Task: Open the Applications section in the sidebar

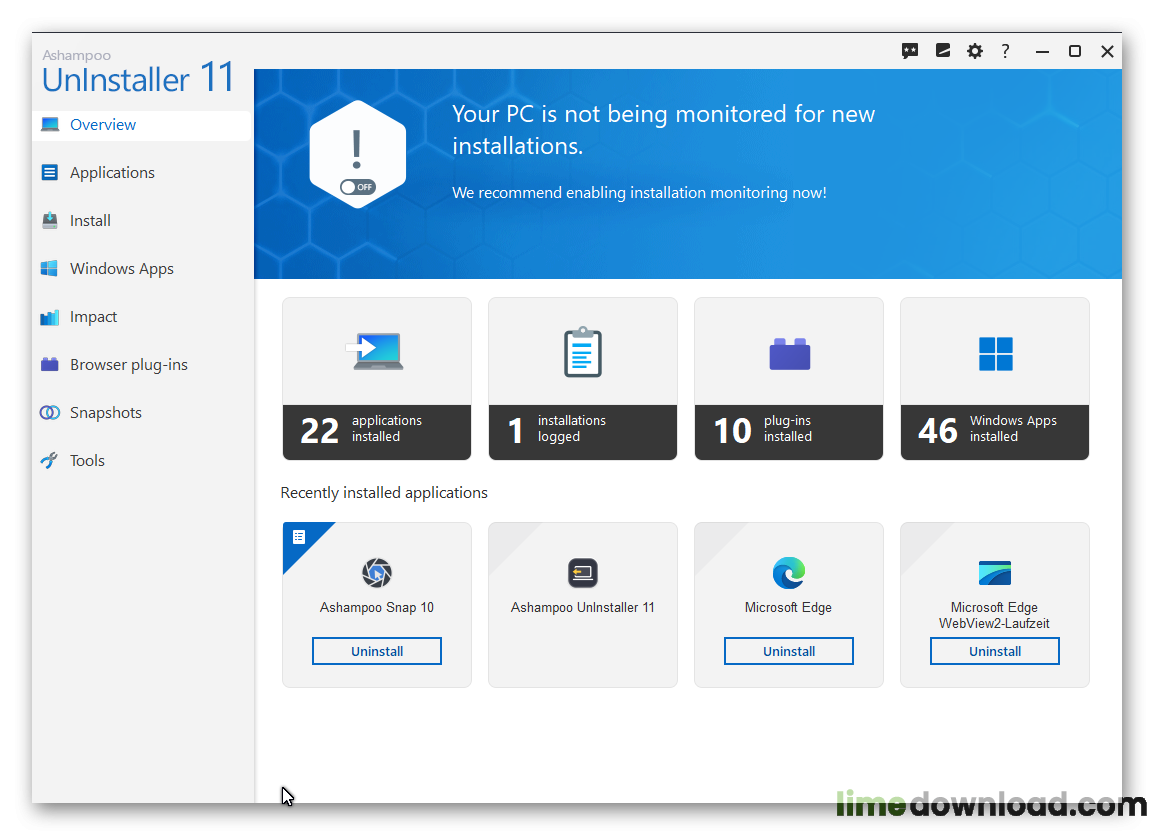Action: tap(111, 172)
